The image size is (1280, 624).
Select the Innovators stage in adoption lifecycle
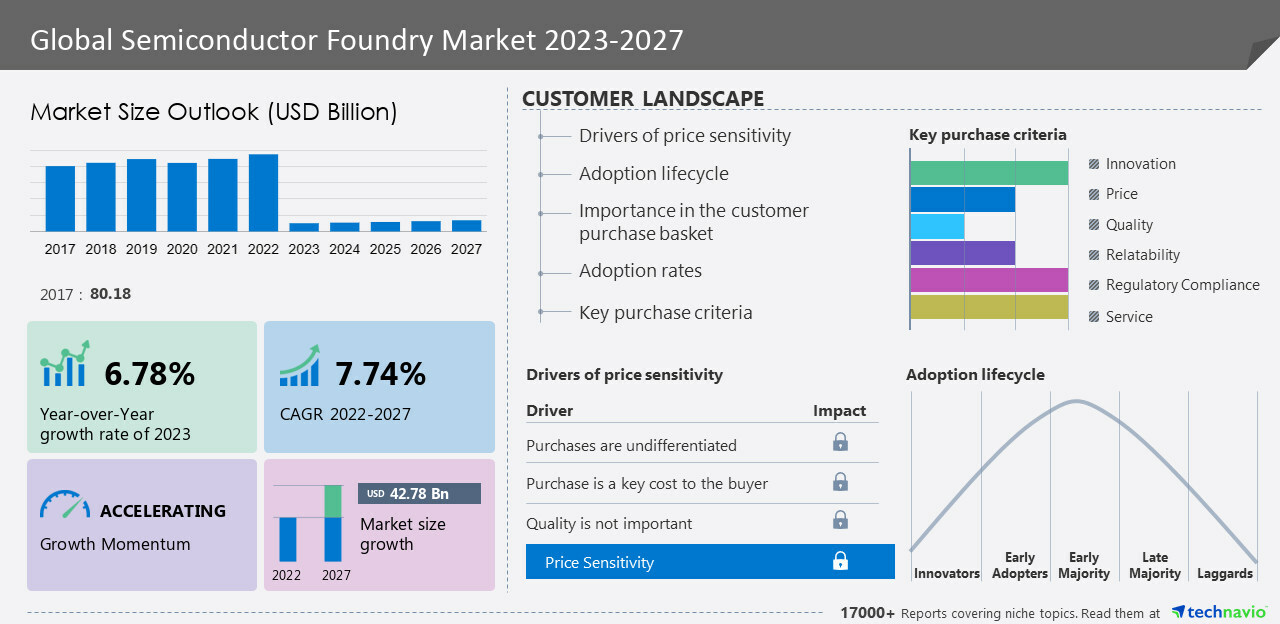946,573
